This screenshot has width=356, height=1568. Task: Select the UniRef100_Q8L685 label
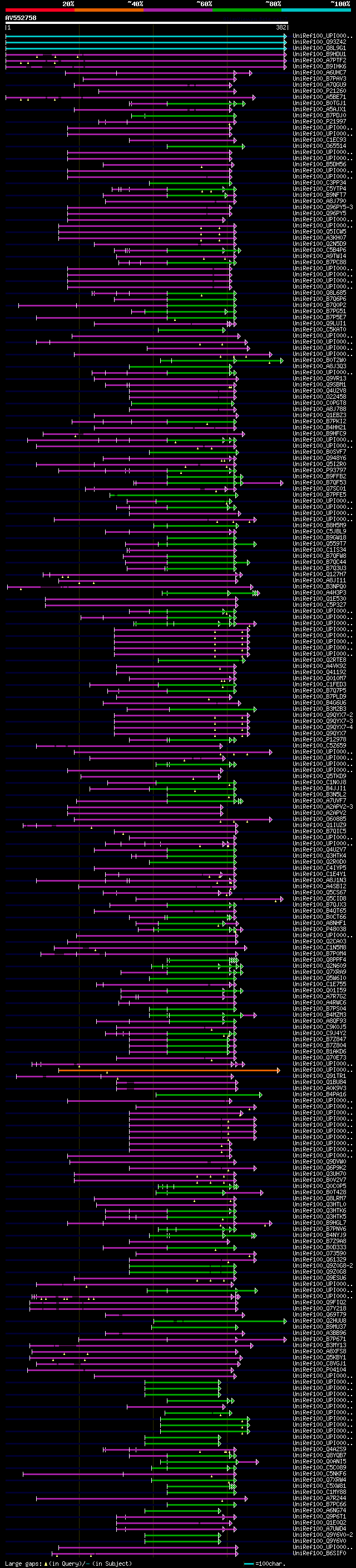click(x=319, y=293)
